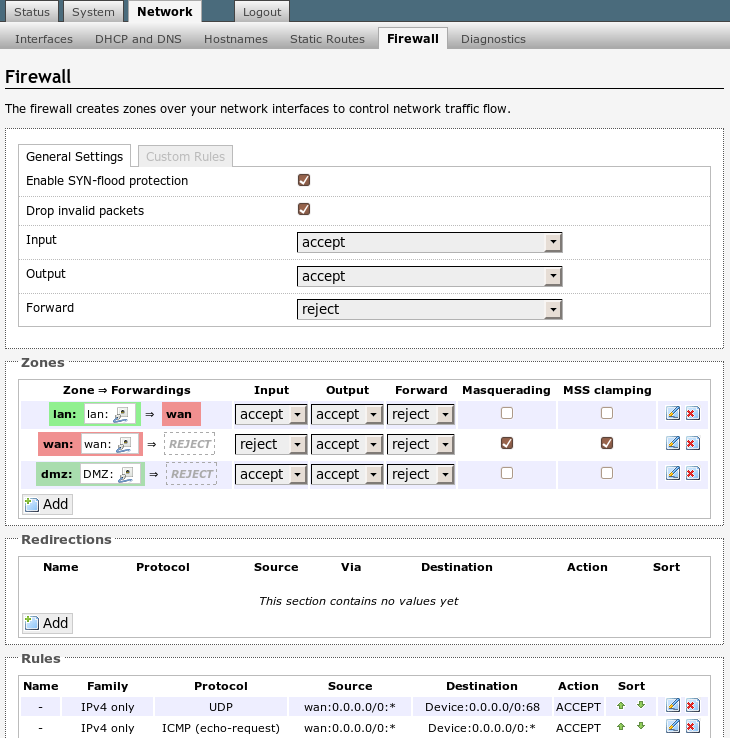The image size is (730, 738).
Task: Open the general Input policy dropdown
Action: (429, 242)
